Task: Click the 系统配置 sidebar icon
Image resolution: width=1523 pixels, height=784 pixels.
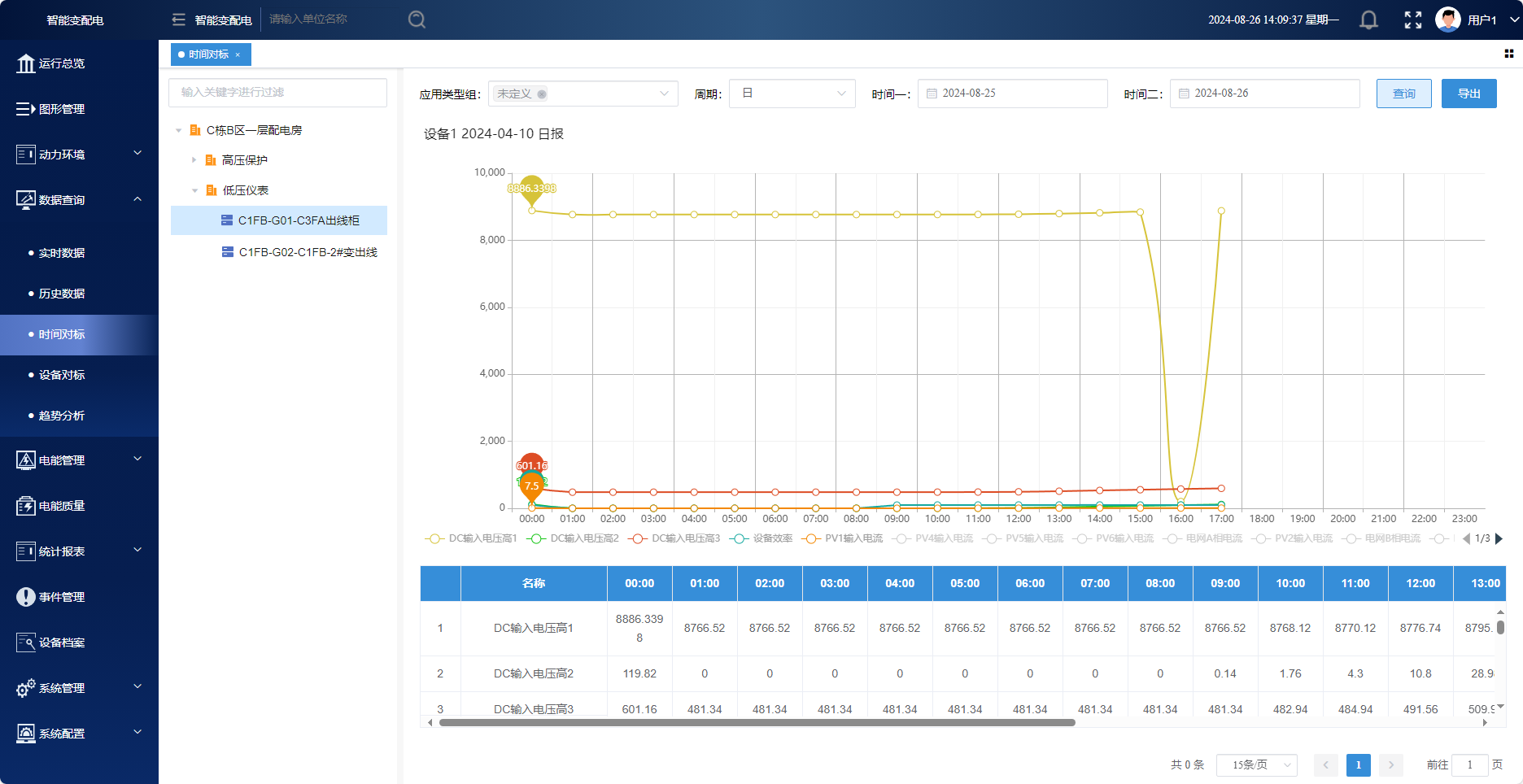Action: [26, 734]
